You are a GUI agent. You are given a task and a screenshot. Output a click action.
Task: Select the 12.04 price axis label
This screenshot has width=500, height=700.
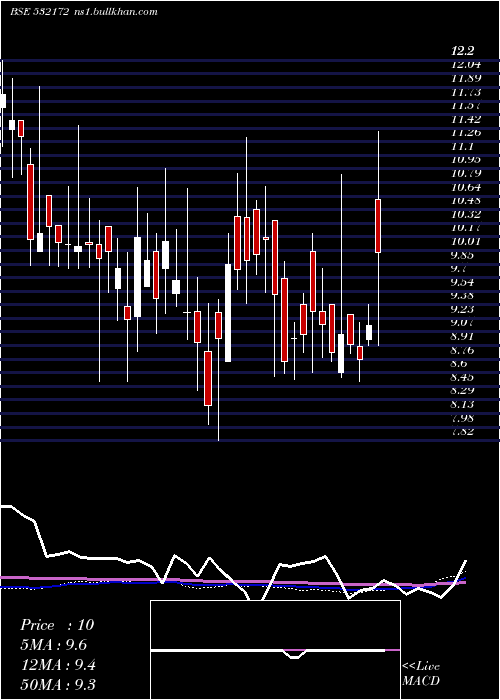pyautogui.click(x=467, y=65)
